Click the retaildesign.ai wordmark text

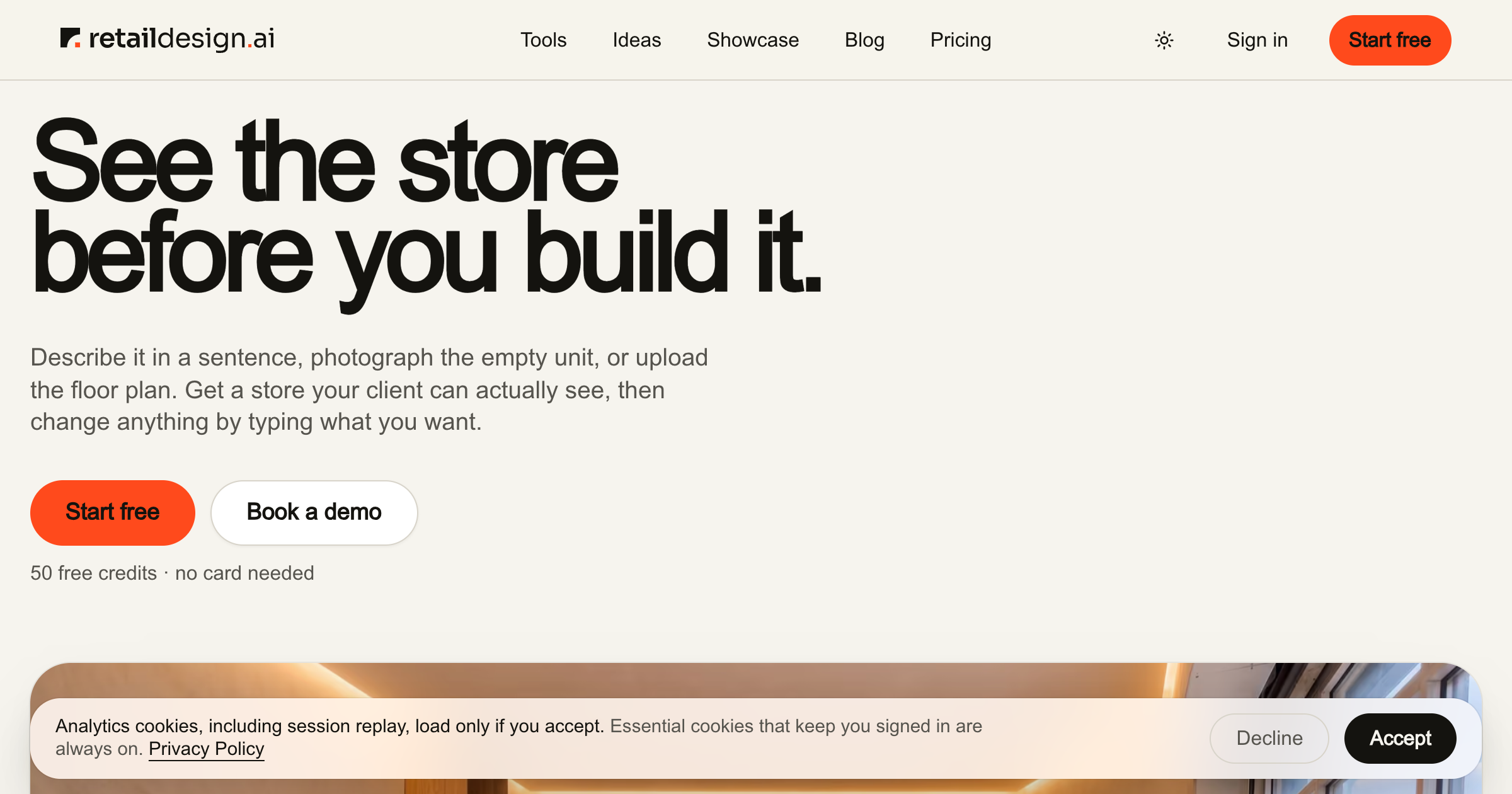coord(181,38)
